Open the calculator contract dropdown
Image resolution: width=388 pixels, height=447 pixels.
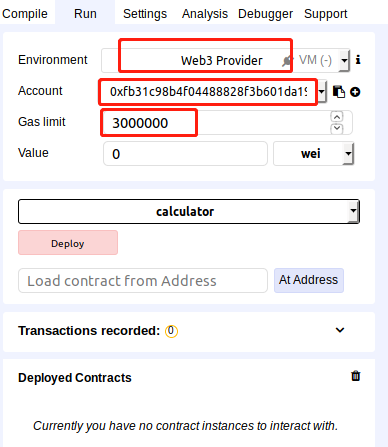(x=189, y=211)
